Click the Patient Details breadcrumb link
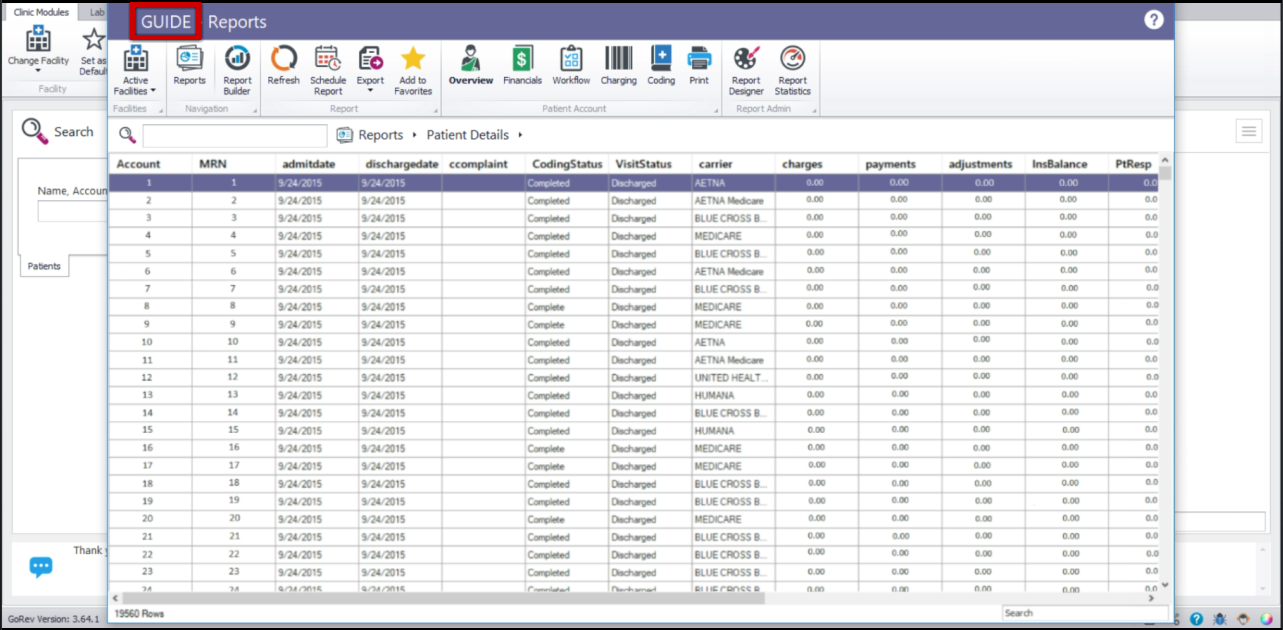The width and height of the screenshot is (1283, 630). click(468, 135)
